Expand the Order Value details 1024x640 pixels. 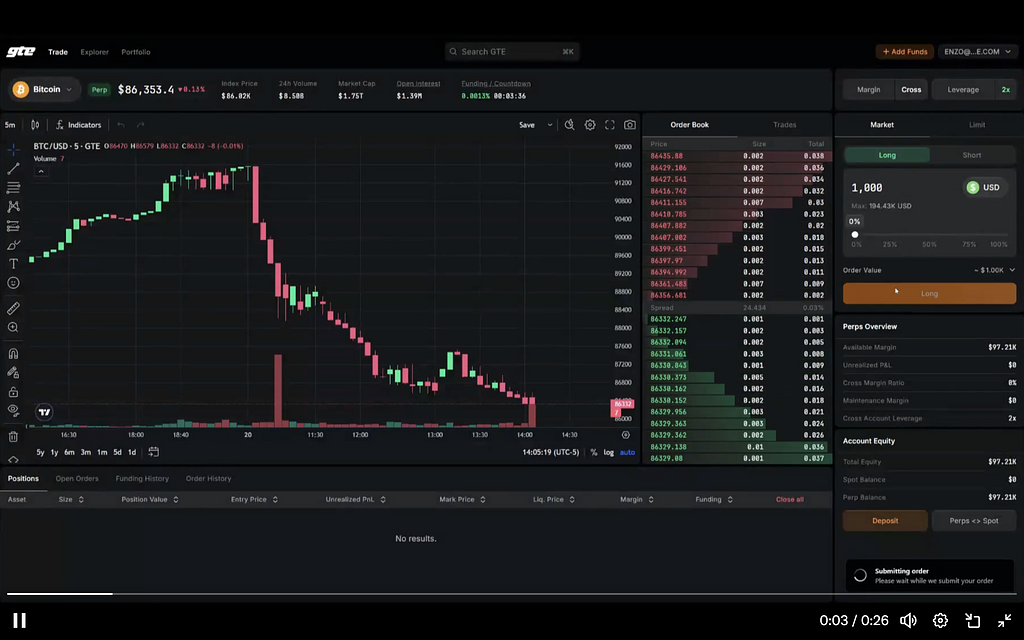click(x=1012, y=270)
